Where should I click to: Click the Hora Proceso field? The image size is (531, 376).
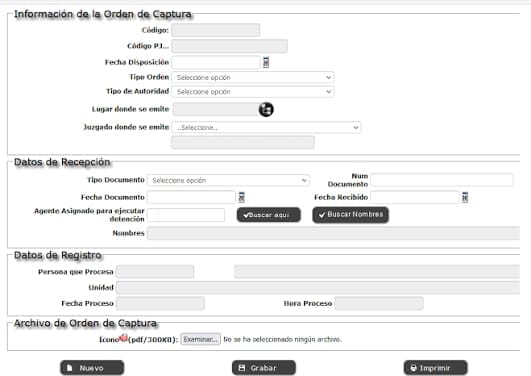(x=379, y=304)
